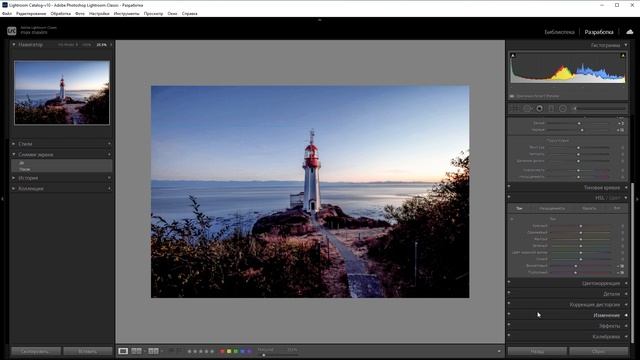Image resolution: width=640 pixels, height=360 pixels.
Task: Switch off the Тоновая кривая panel effect
Action: (509, 187)
